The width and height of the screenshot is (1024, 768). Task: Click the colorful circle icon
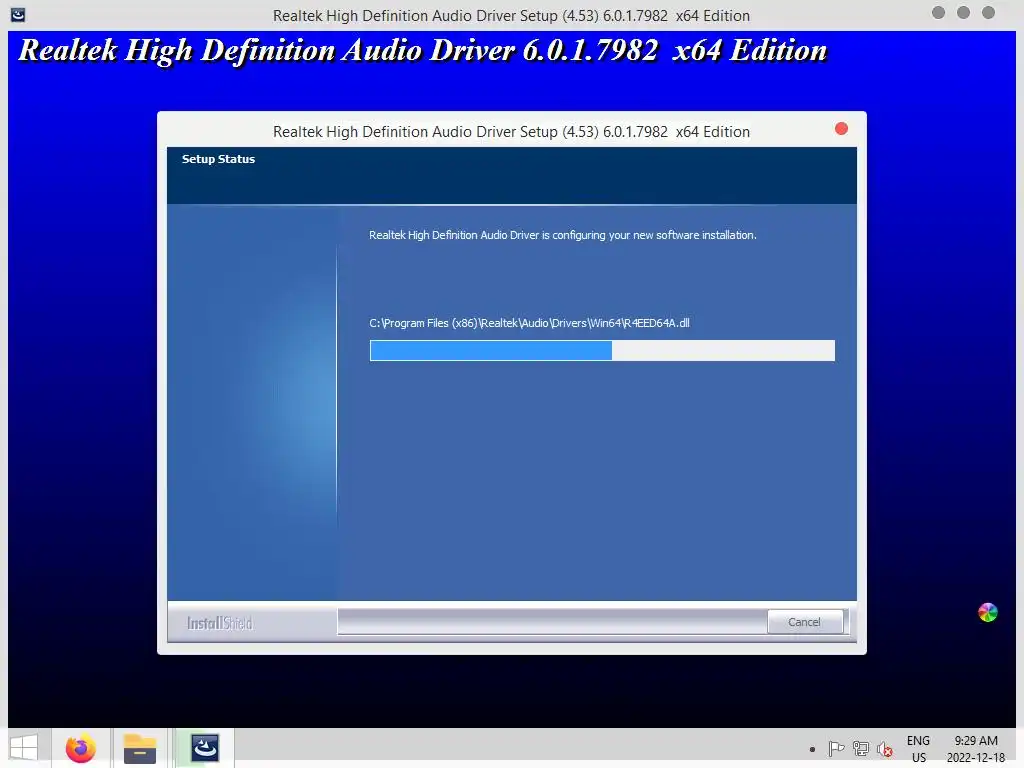click(x=987, y=613)
